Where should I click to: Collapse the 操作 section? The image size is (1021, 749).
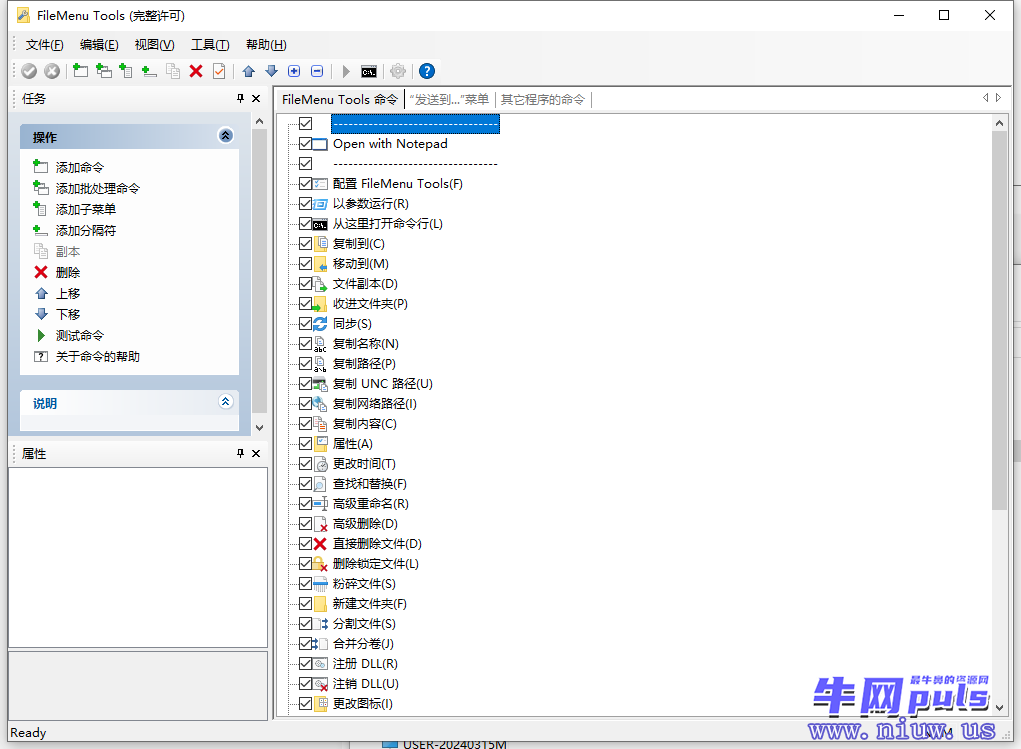pos(225,135)
